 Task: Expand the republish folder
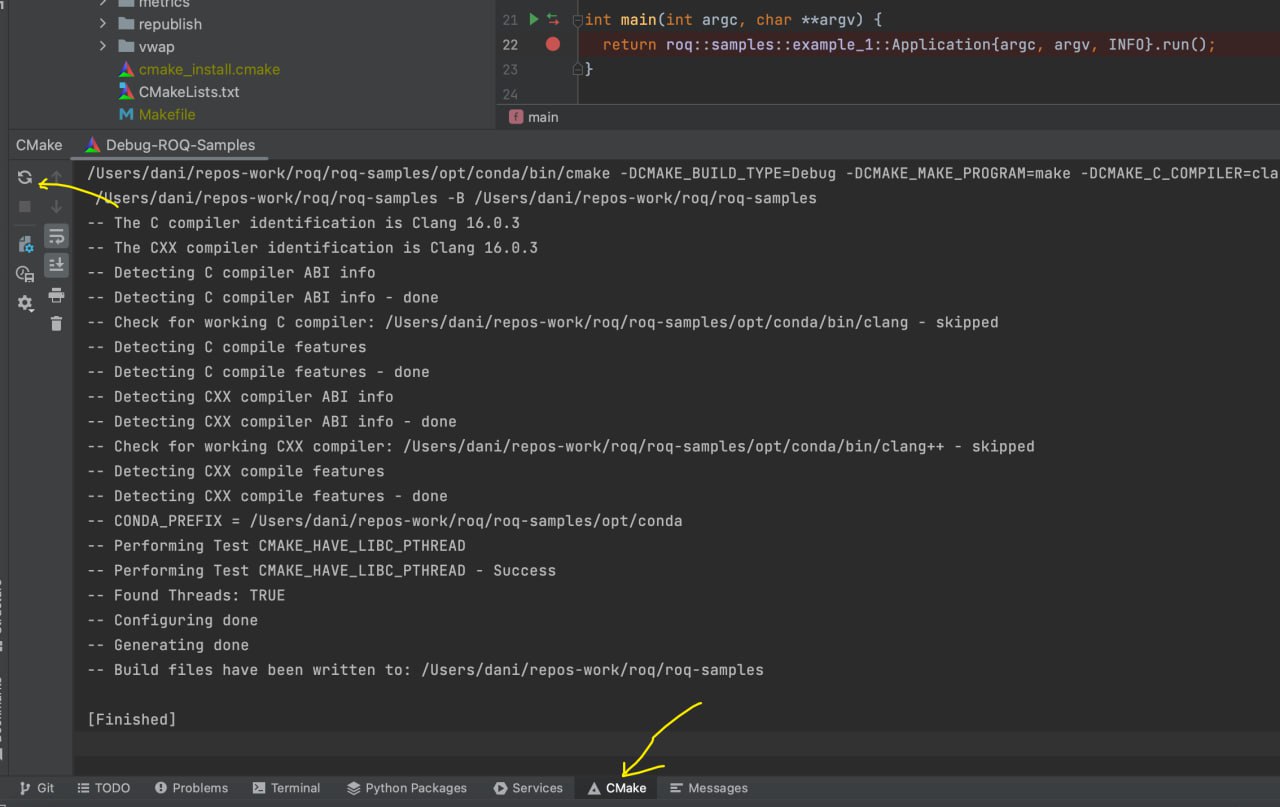pyautogui.click(x=103, y=24)
